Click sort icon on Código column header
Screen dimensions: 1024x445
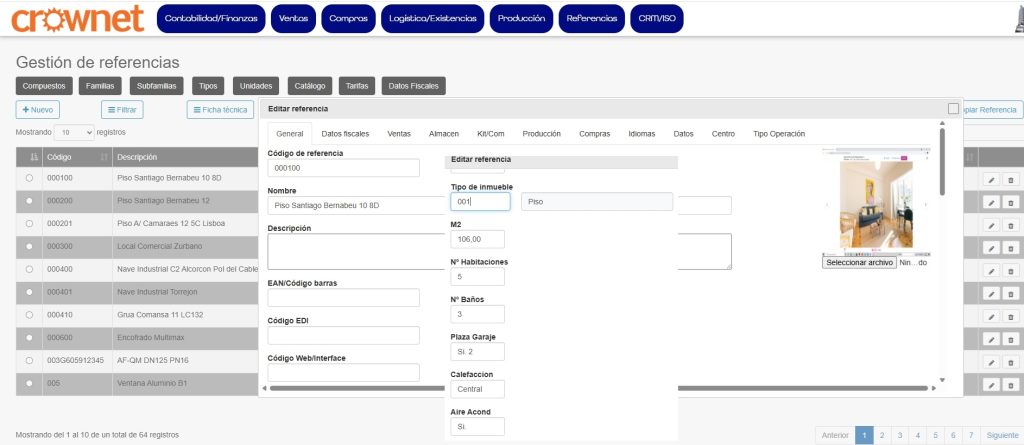tap(105, 158)
